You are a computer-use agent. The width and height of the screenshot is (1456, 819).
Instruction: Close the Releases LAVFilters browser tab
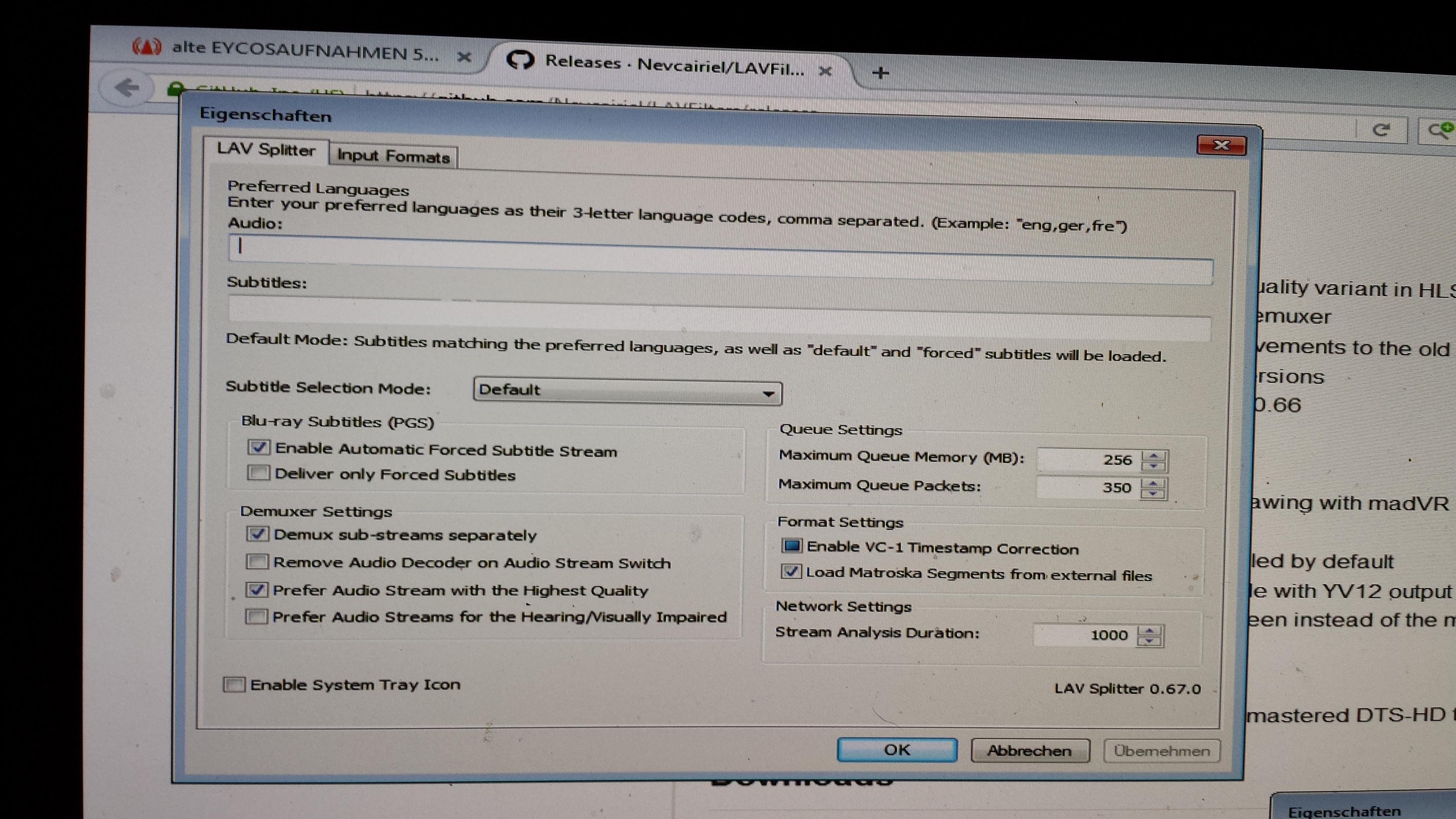825,71
